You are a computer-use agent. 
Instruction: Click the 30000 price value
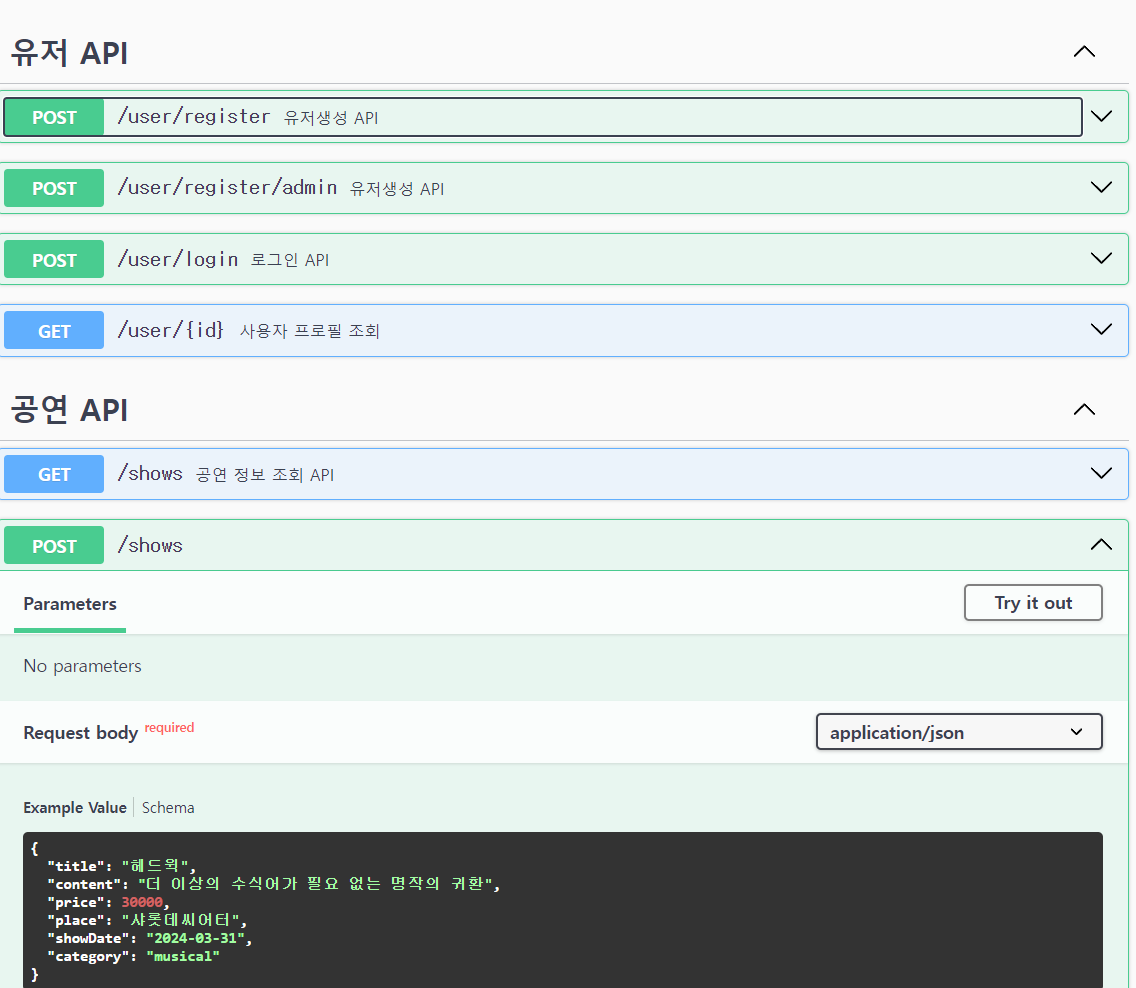pos(142,903)
